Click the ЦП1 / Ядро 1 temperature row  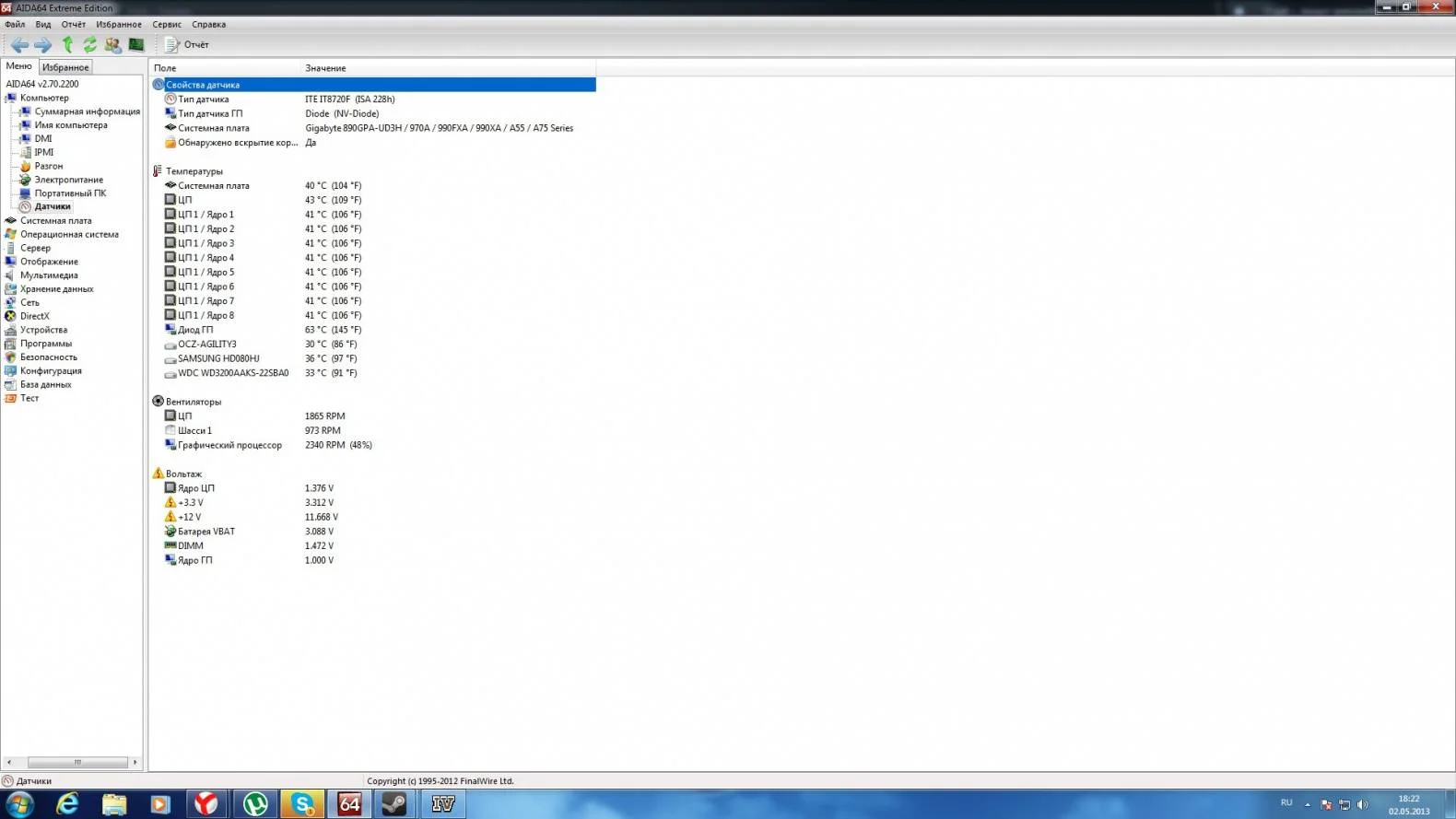tap(373, 215)
